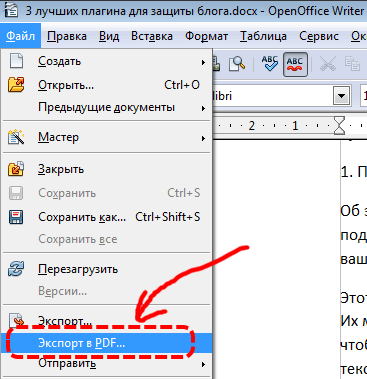
Task: Open the Таблица menu
Action: pos(263,36)
